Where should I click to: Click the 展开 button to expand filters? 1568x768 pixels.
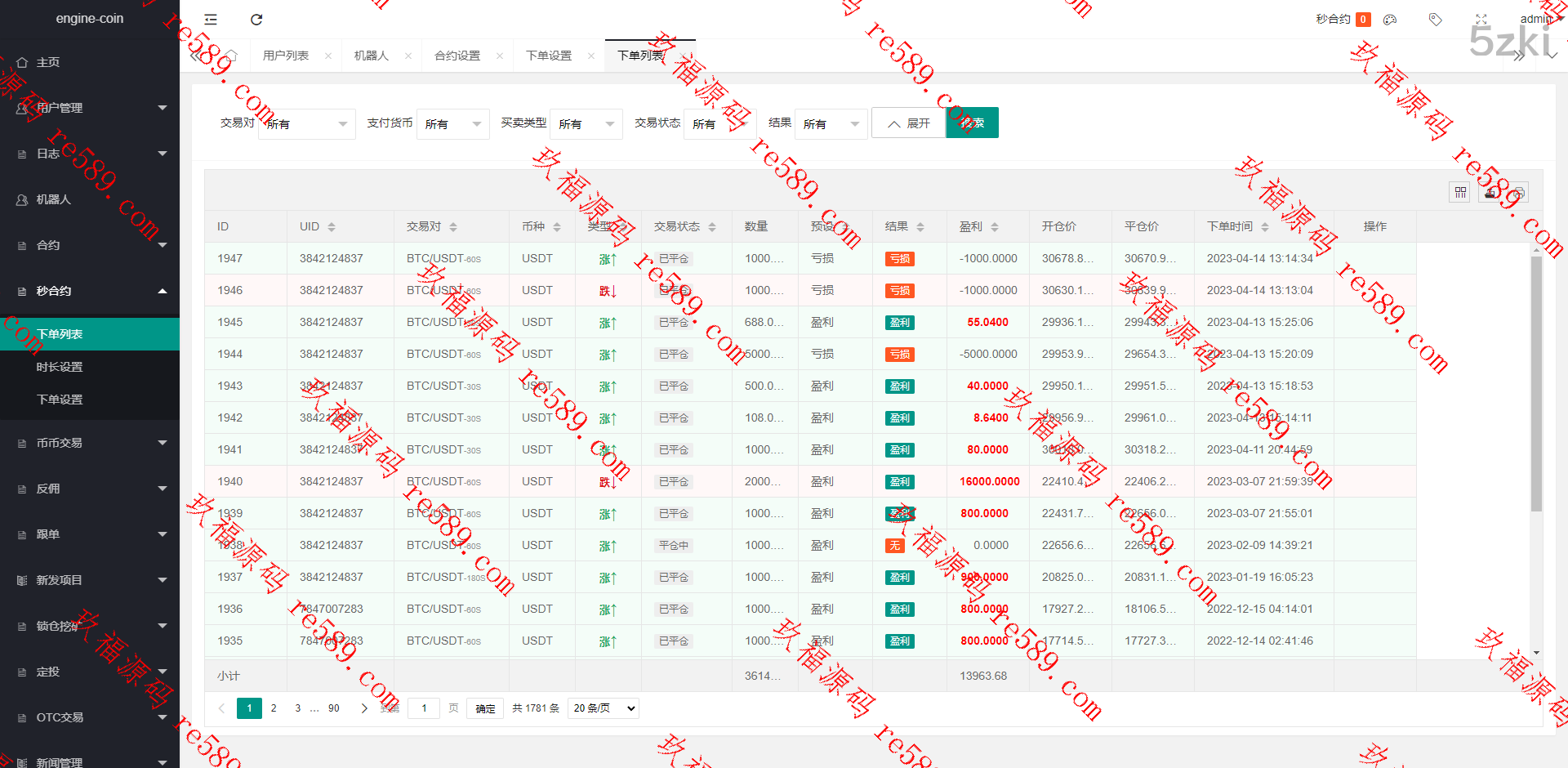(909, 123)
